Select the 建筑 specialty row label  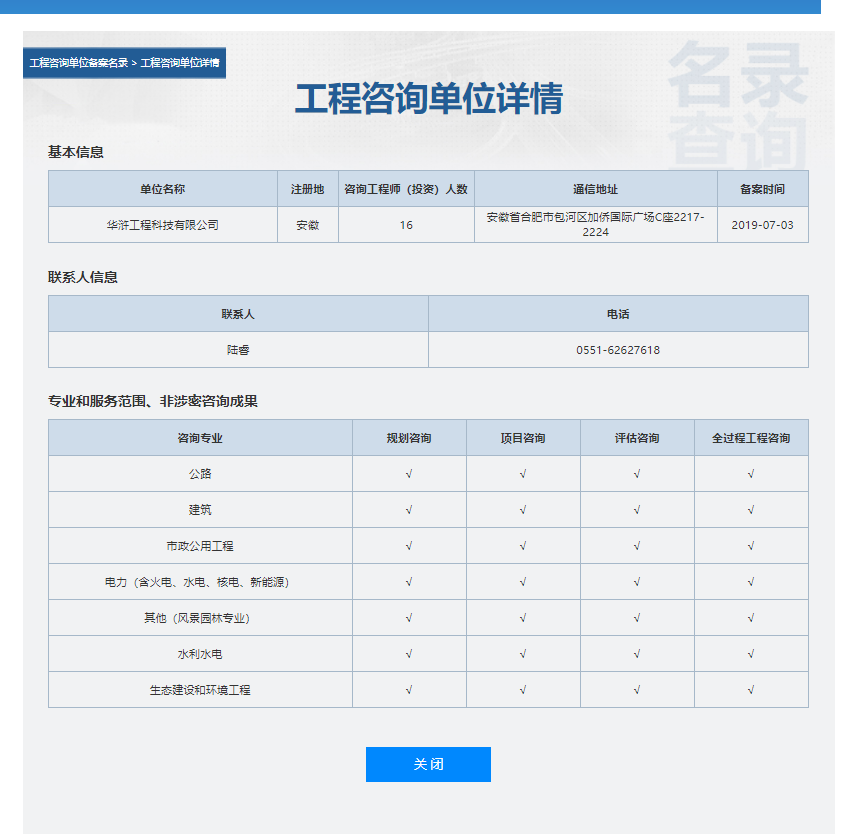click(x=200, y=509)
